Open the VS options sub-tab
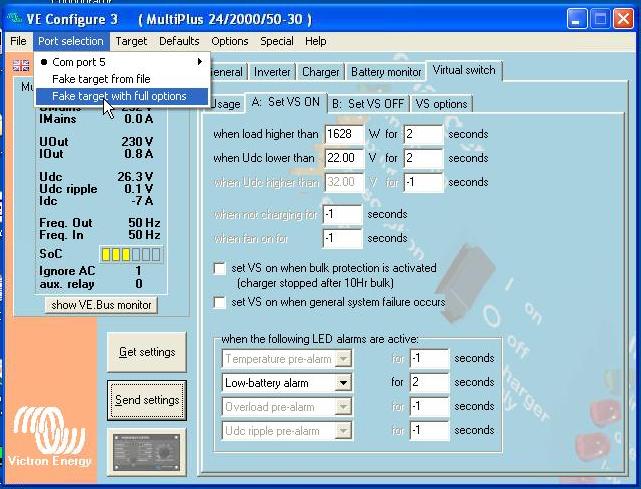 tap(441, 104)
